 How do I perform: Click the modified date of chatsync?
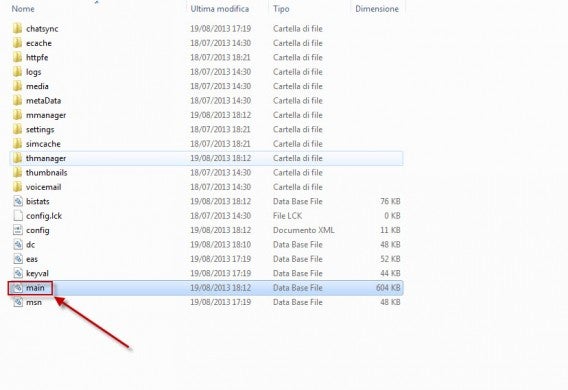(220, 29)
